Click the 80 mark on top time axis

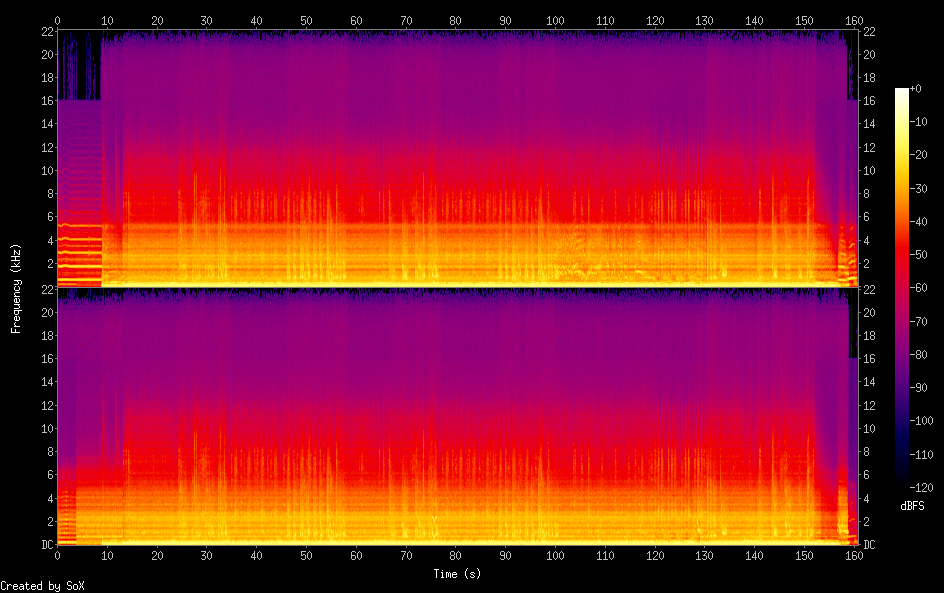455,21
